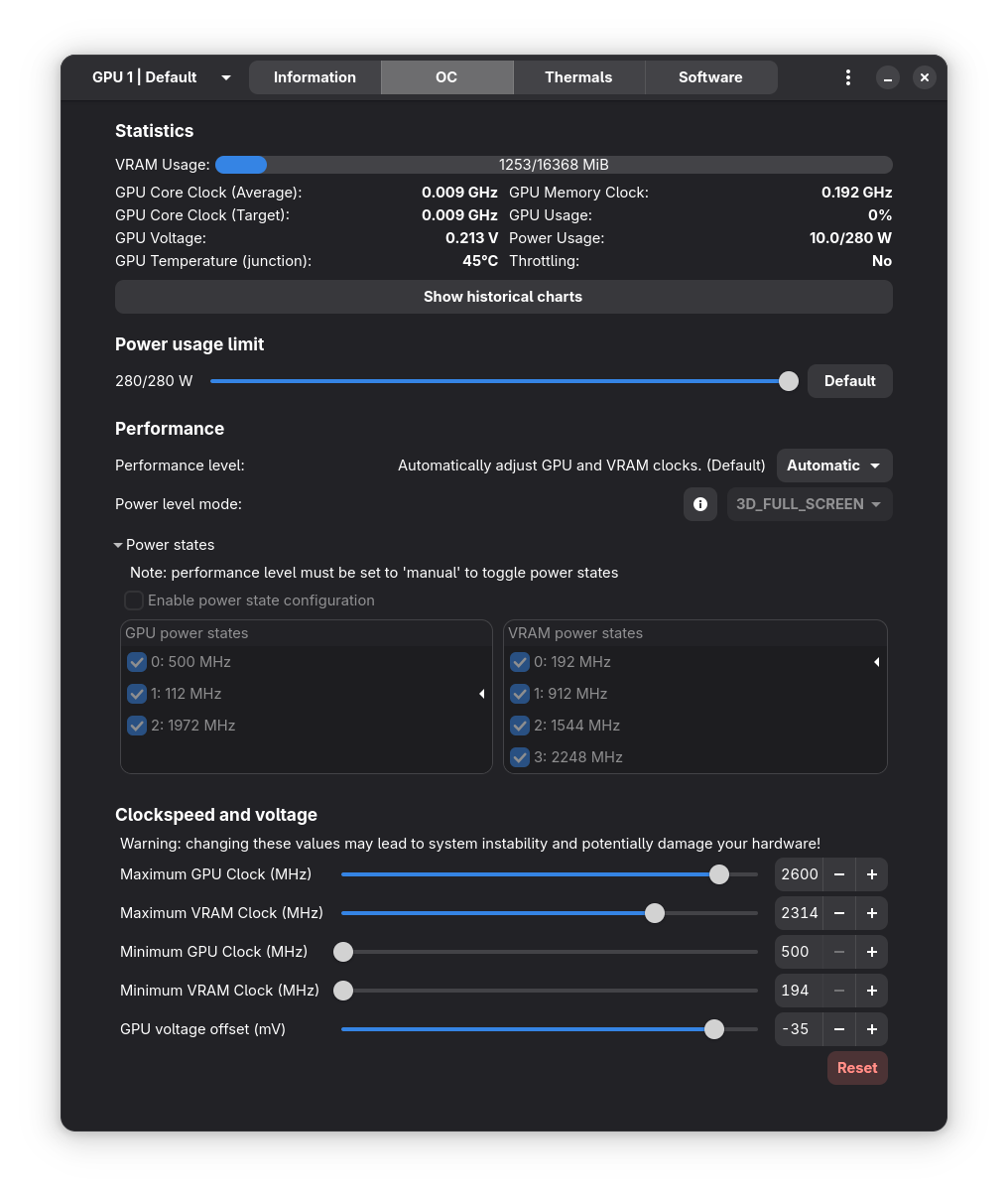Click Show historical charts button
The width and height of the screenshot is (1008, 1198).
(504, 297)
